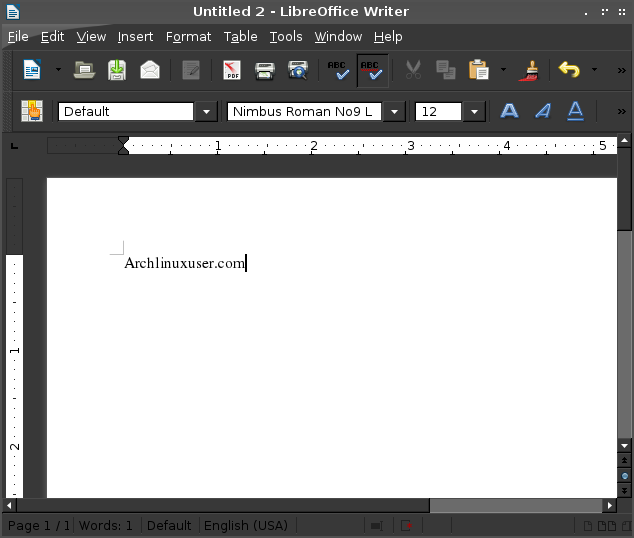
Task: Open the Format menu
Action: (x=188, y=37)
